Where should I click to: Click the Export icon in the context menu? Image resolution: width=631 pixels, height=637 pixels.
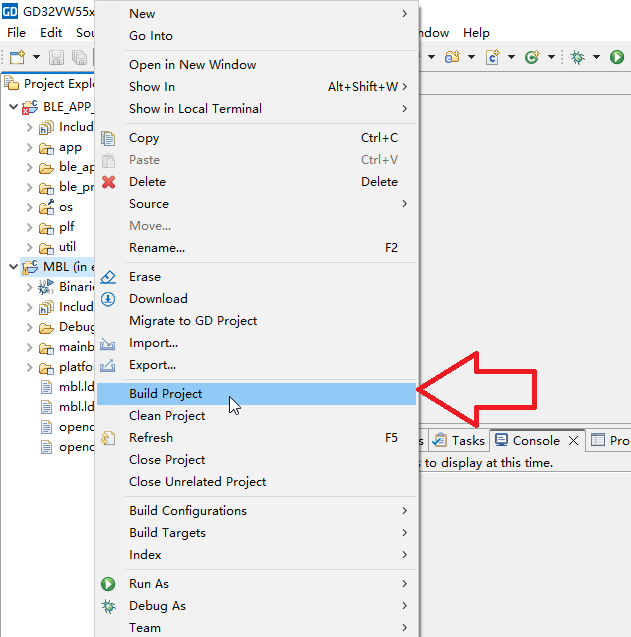[109, 365]
